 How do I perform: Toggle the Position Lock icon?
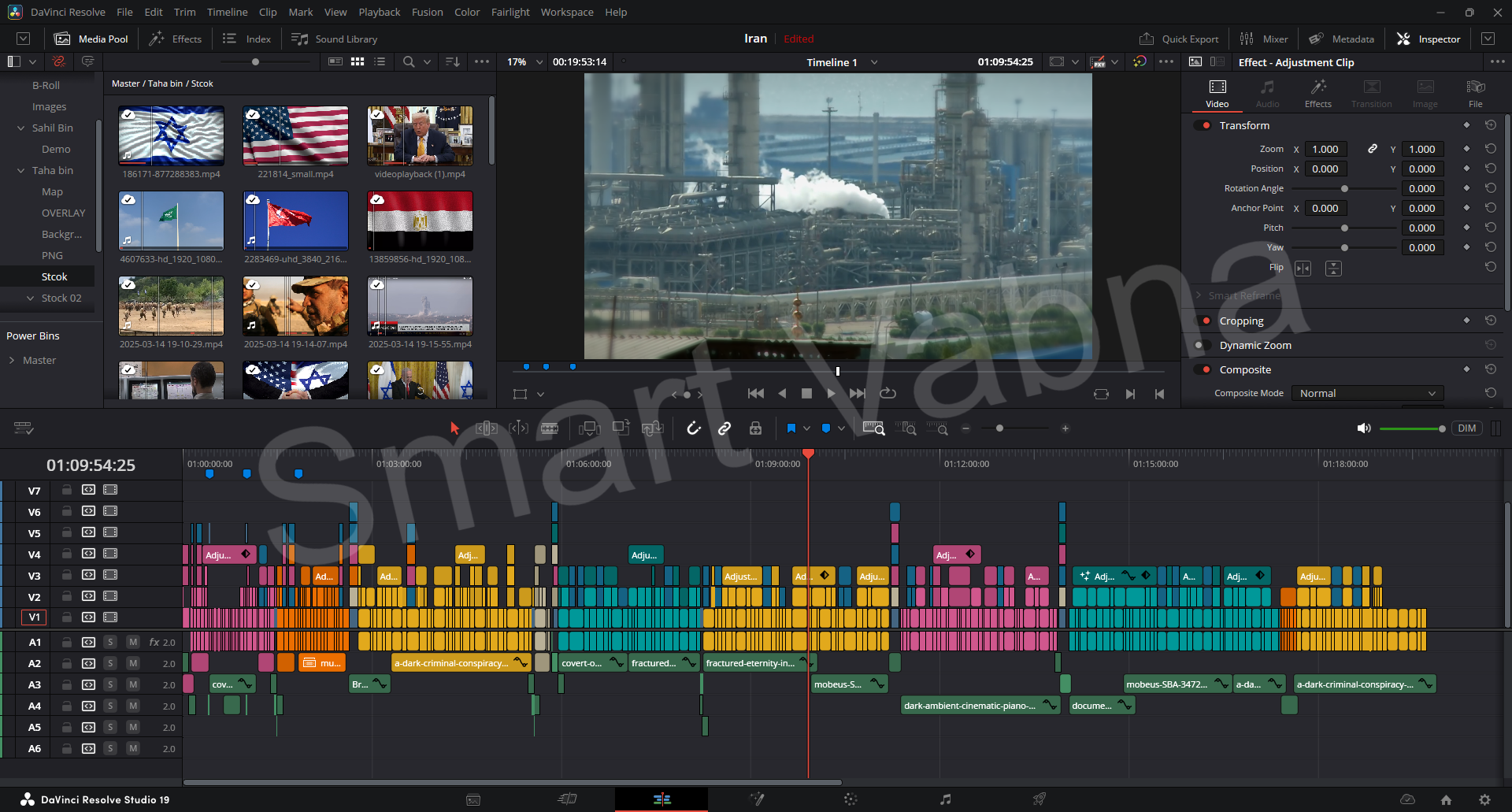coord(755,428)
